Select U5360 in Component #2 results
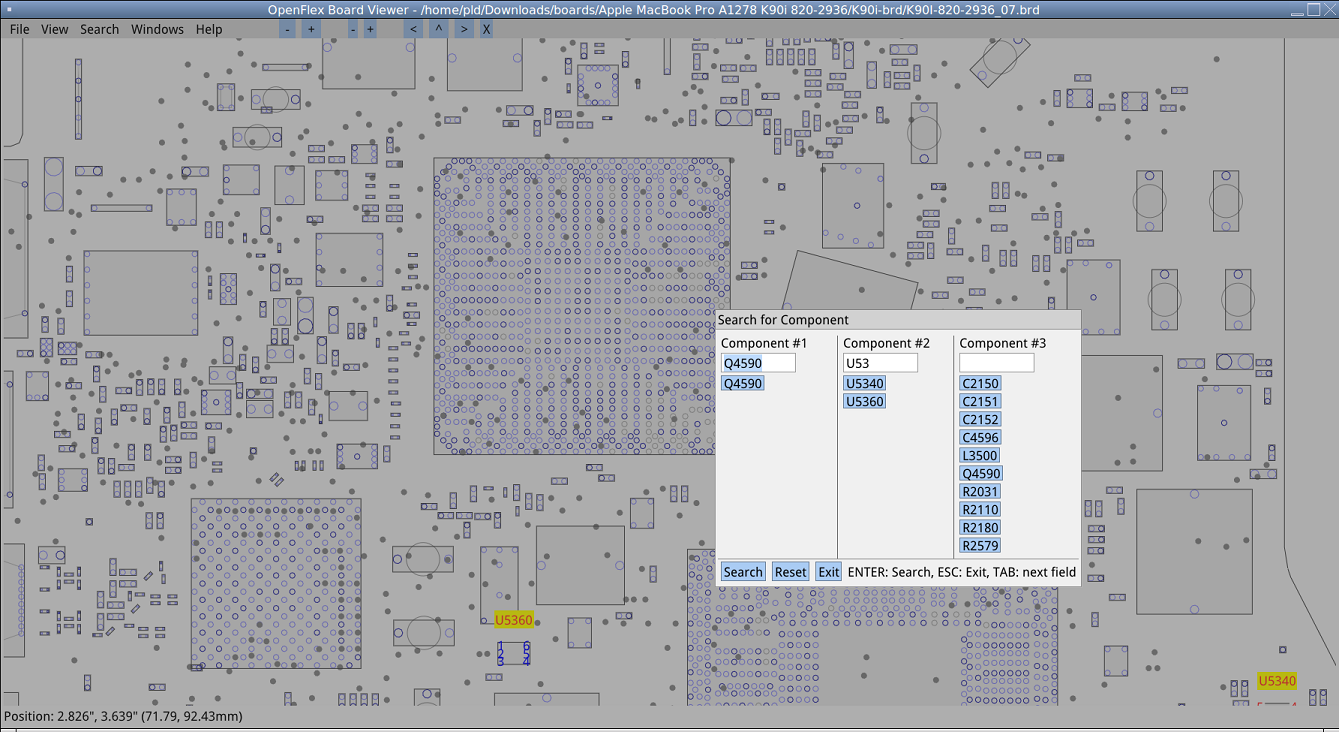Viewport: 1339px width, 732px height. pyautogui.click(x=865, y=402)
